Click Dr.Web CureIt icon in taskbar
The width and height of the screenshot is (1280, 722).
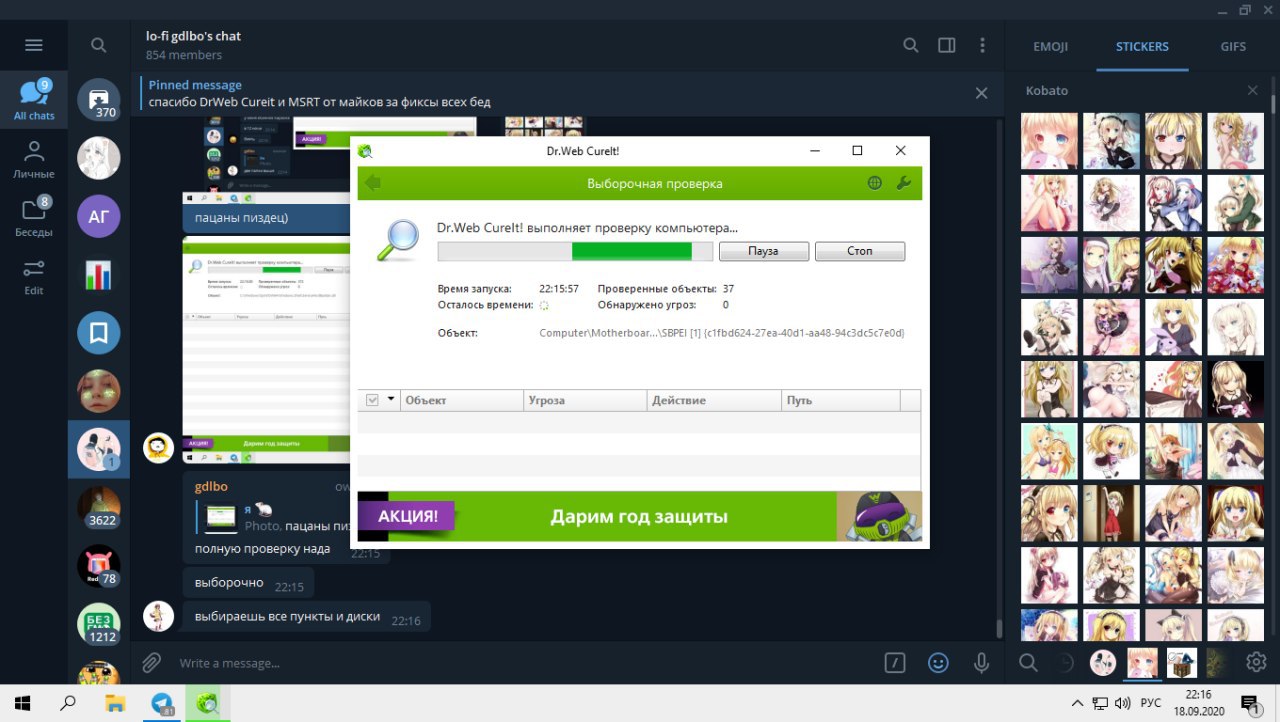coord(208,703)
